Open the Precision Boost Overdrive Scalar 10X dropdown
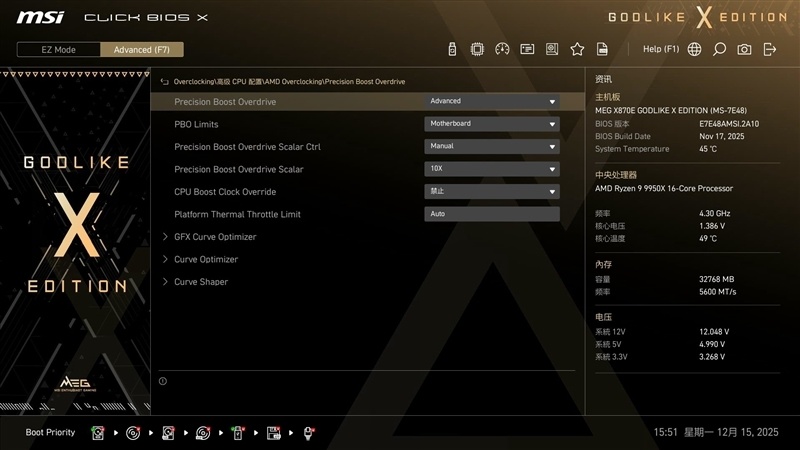 coord(492,169)
